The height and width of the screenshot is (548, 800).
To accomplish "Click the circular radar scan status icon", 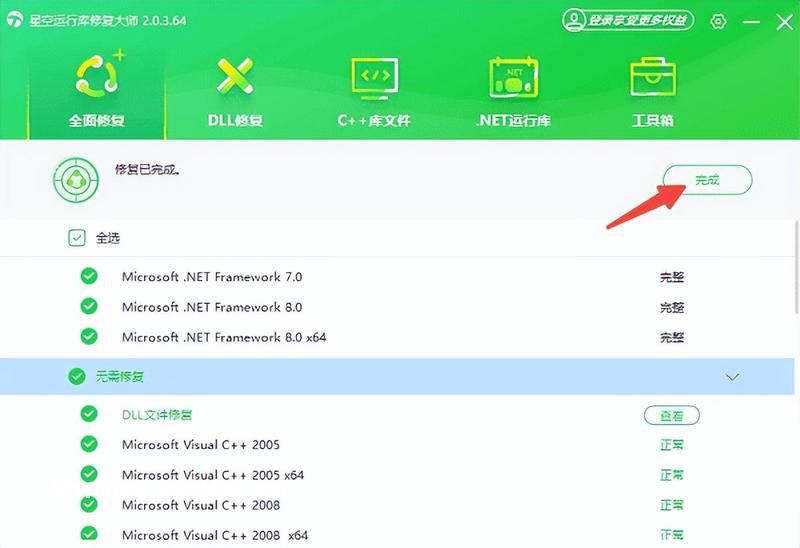I will pyautogui.click(x=76, y=180).
